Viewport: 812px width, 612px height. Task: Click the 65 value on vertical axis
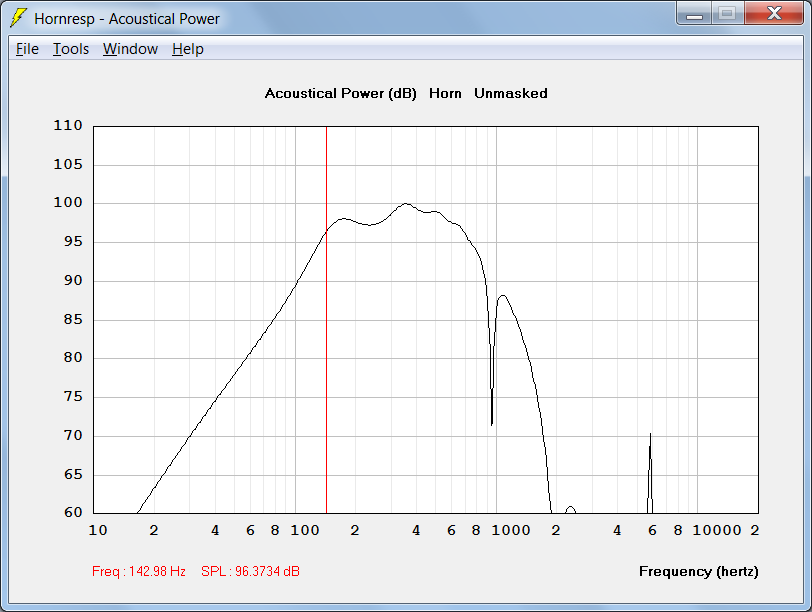click(x=73, y=474)
